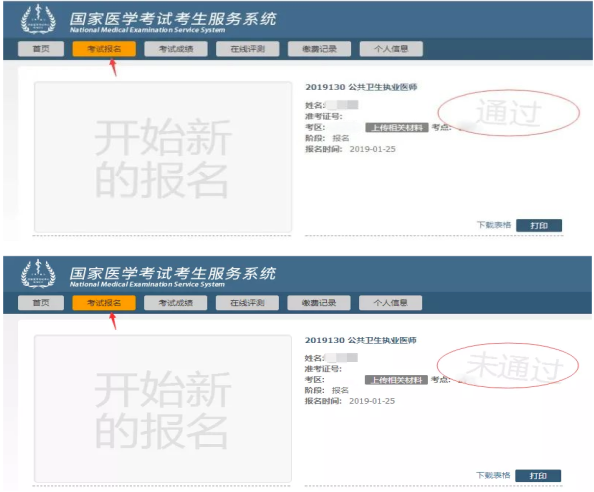Viewport: 594px width, 492px height.
Task: Click 开始新的报名 panel in the upper screenshot
Action: tap(163, 157)
